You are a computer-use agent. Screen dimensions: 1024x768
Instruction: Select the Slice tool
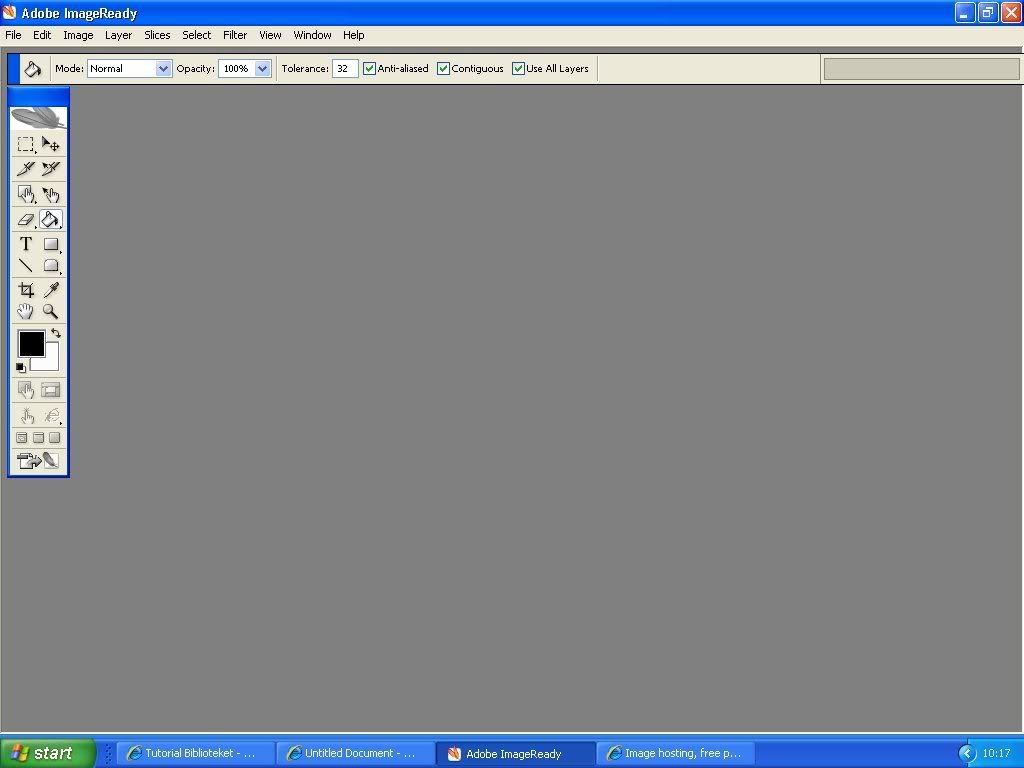point(25,168)
